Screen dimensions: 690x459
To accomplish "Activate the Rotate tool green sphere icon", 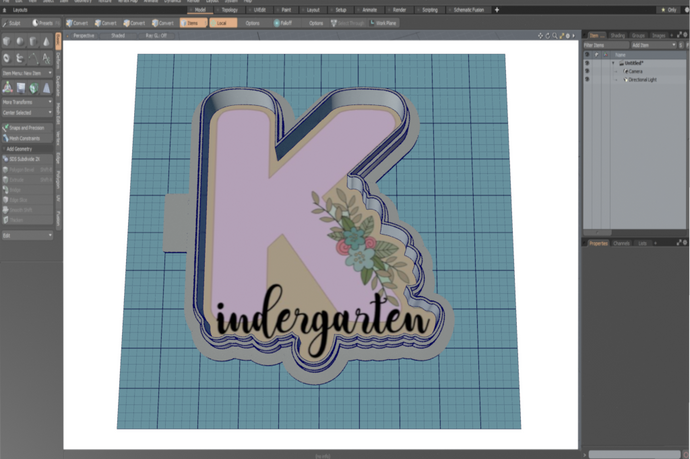I will coord(33,88).
